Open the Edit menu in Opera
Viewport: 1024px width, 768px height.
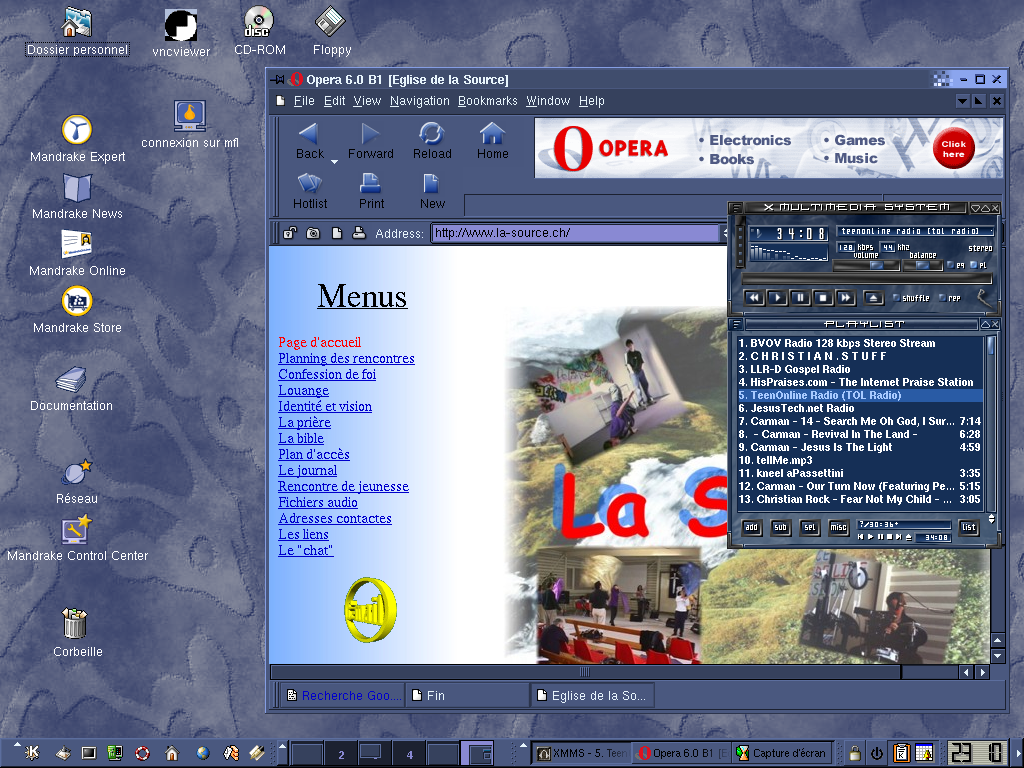click(x=334, y=101)
